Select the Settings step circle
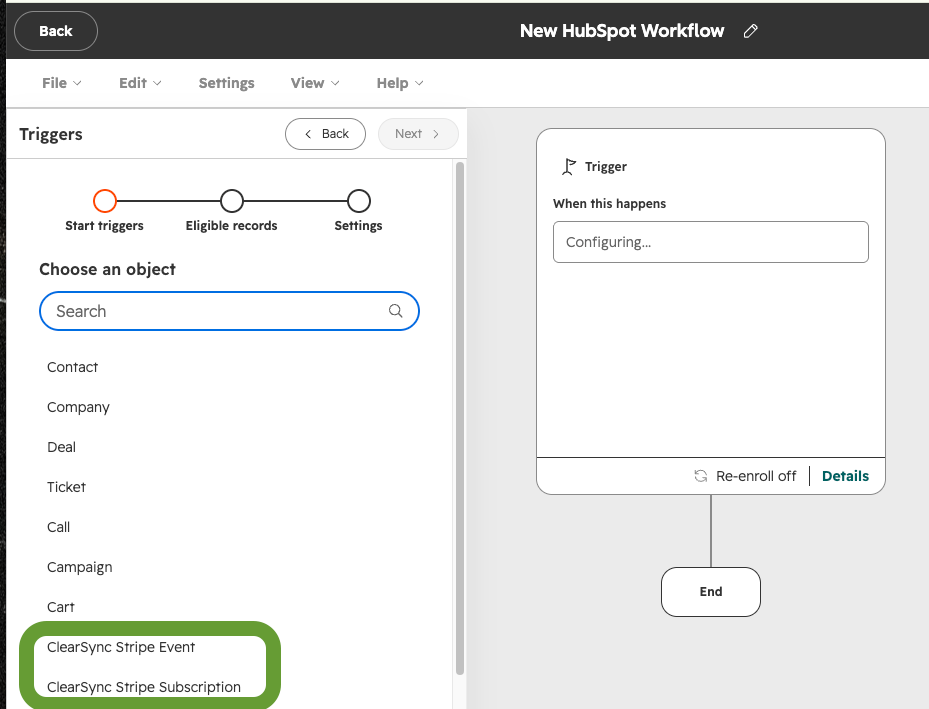Screen dimensions: 929x709 [x=358, y=201]
